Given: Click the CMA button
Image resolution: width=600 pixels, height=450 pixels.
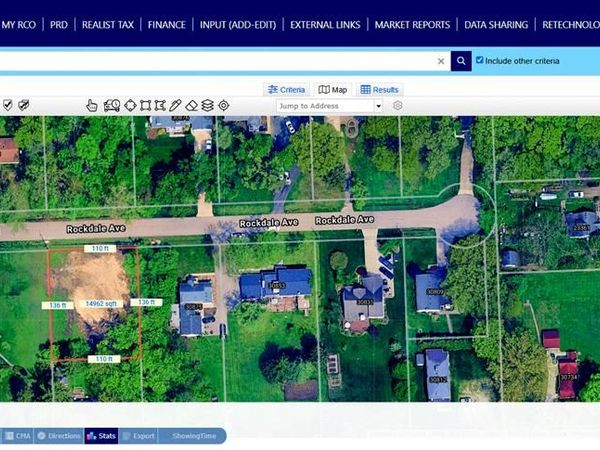Looking at the screenshot, I should (x=18, y=436).
